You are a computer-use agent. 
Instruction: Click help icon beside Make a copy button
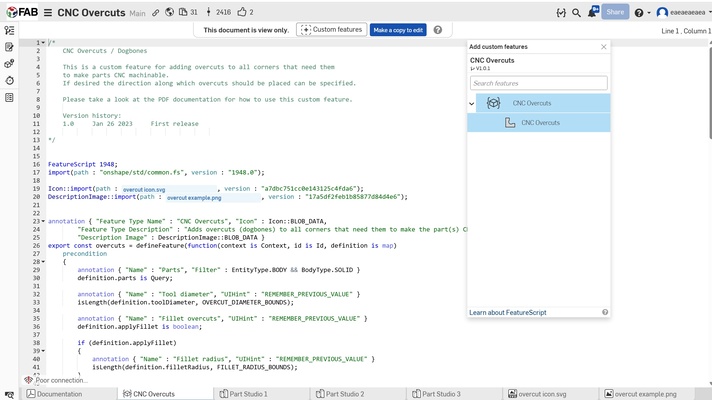click(x=438, y=30)
